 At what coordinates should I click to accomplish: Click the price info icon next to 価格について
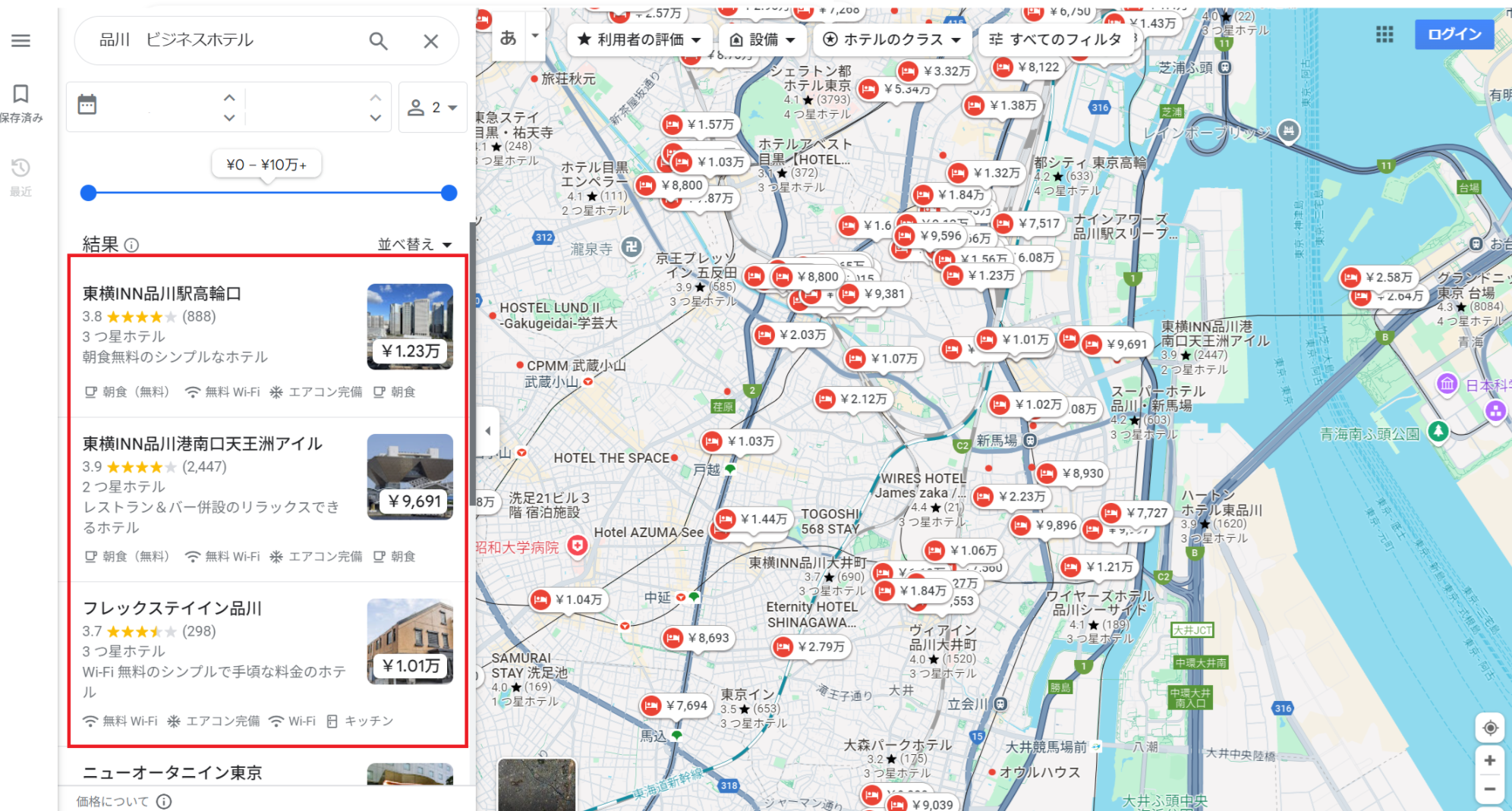(164, 801)
